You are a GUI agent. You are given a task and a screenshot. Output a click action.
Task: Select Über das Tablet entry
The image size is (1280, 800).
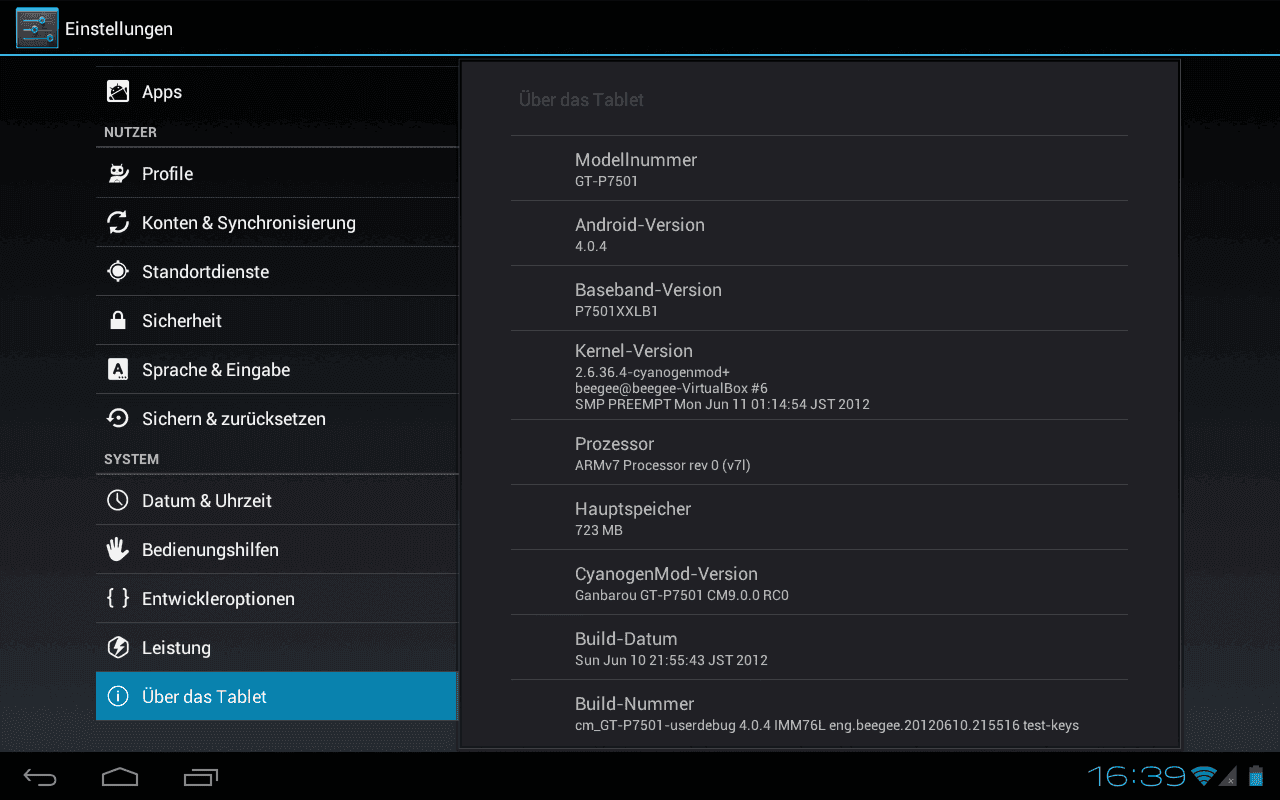click(x=277, y=697)
